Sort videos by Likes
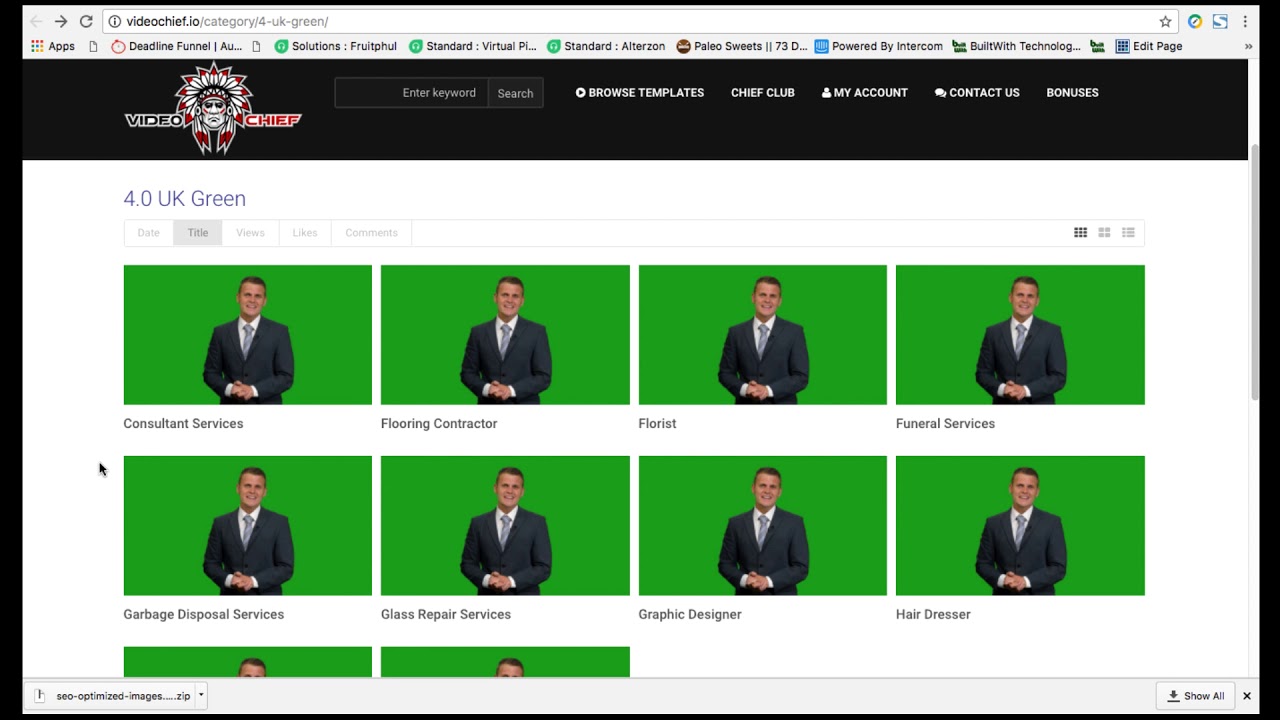The width and height of the screenshot is (1280, 720). point(305,233)
